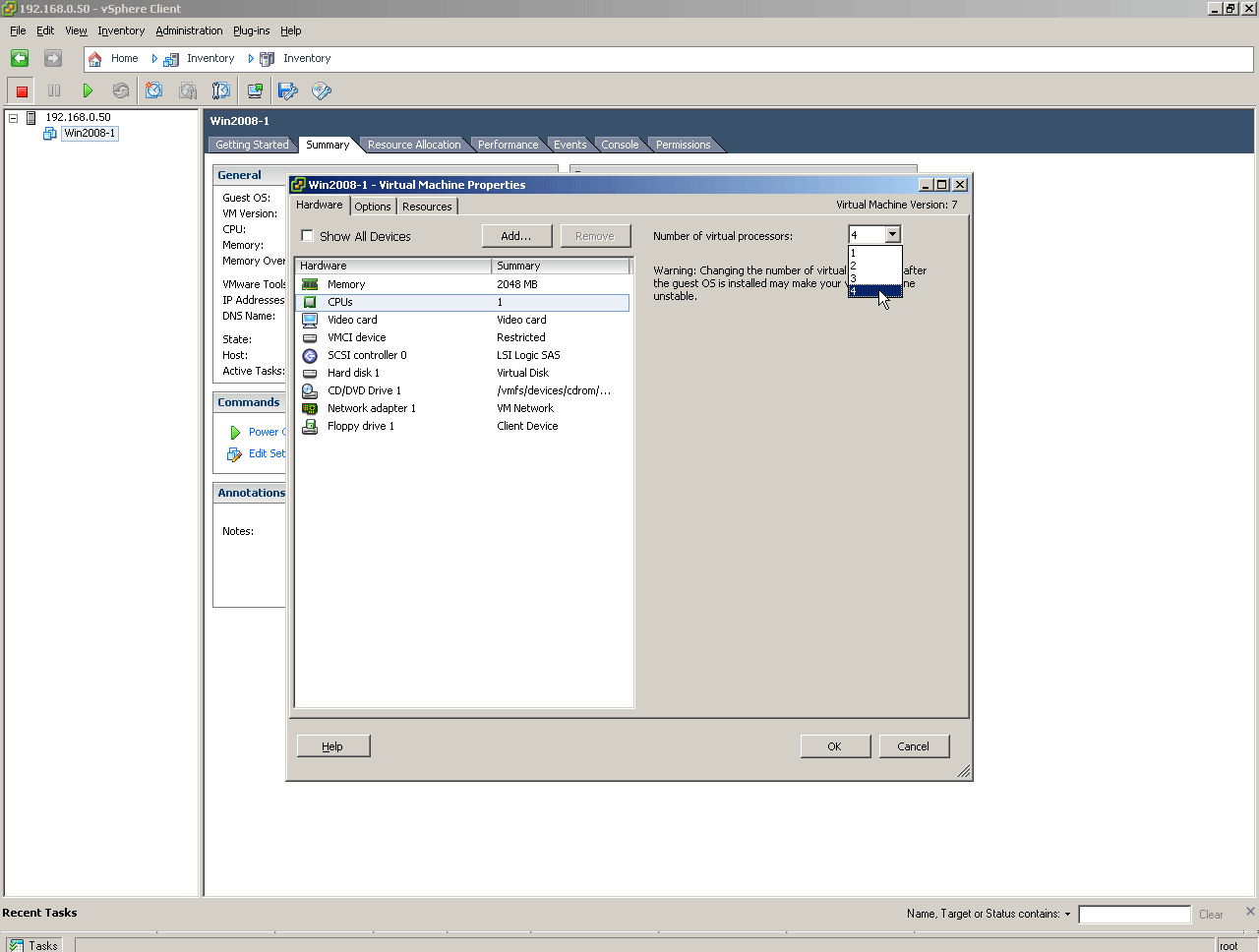Close the Recent Tasks panel
Image resolution: width=1259 pixels, height=952 pixels.
(x=1250, y=912)
